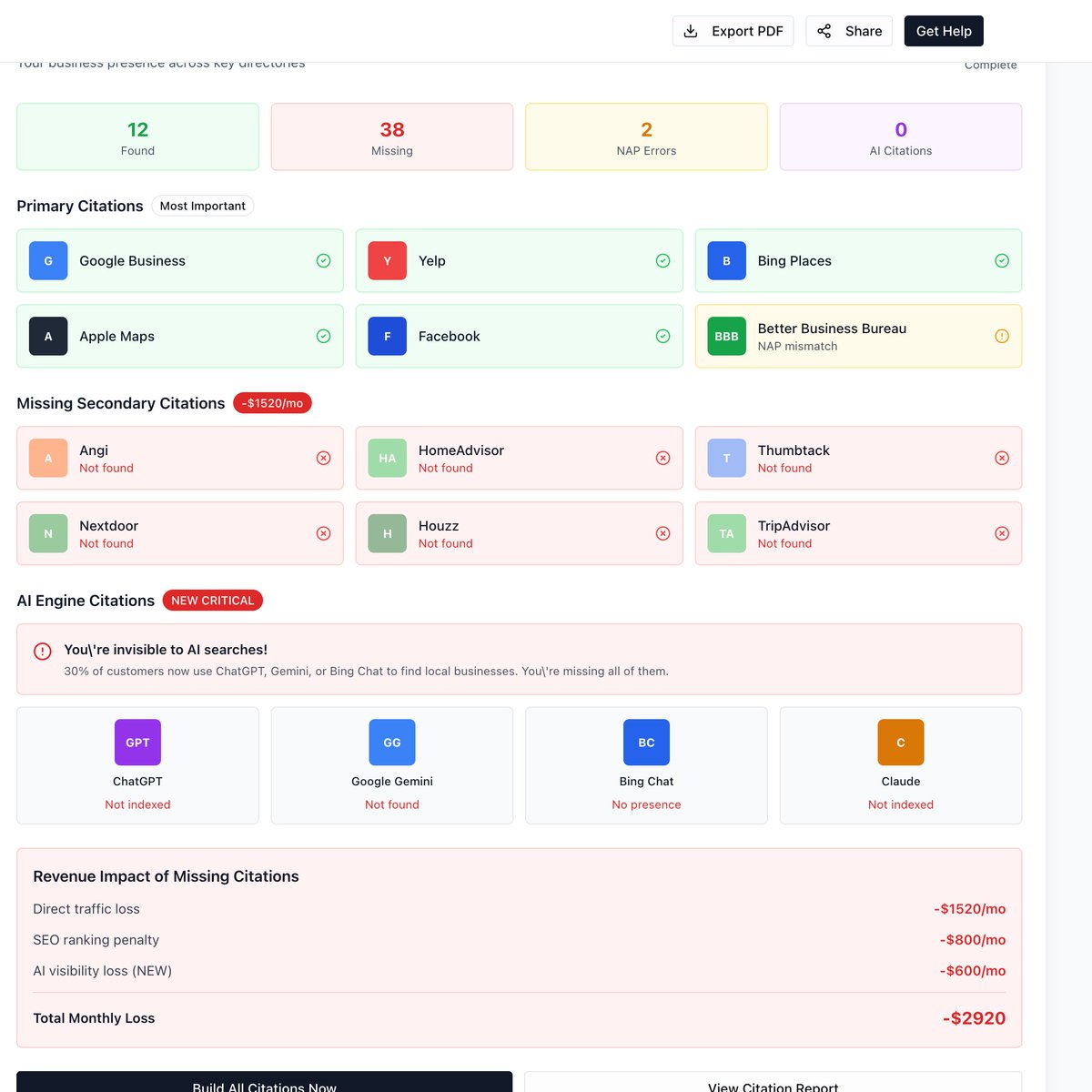Click the 38 Missing stat card
Screen dimensions: 1092x1092
point(392,136)
